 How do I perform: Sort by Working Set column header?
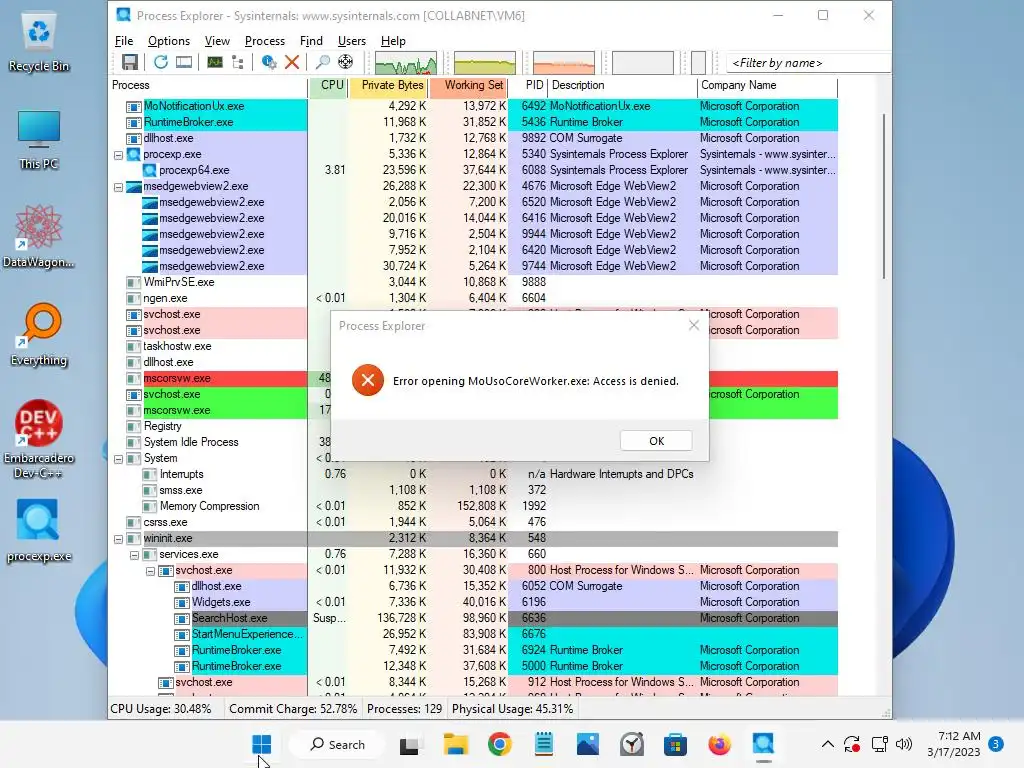tap(468, 86)
